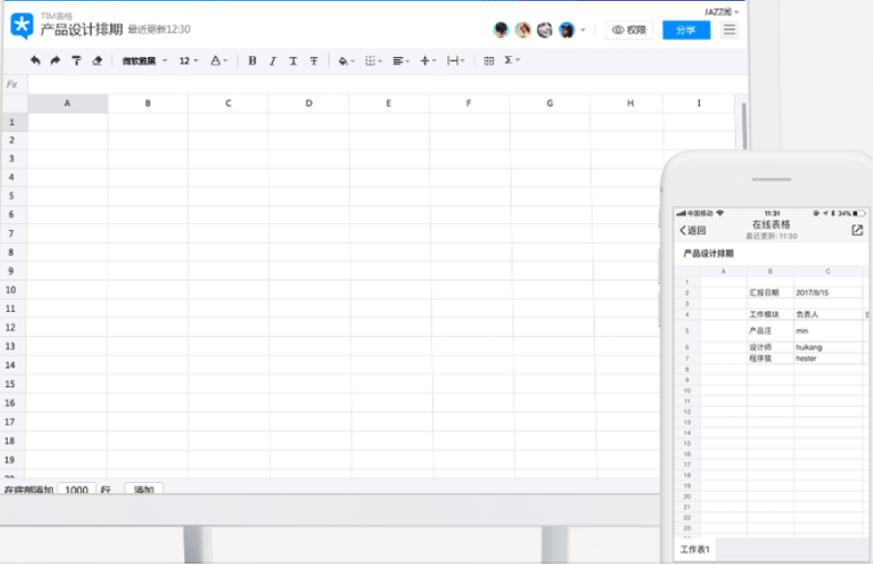This screenshot has width=873, height=564.
Task: Click the blue 分享 button
Action: tap(686, 30)
